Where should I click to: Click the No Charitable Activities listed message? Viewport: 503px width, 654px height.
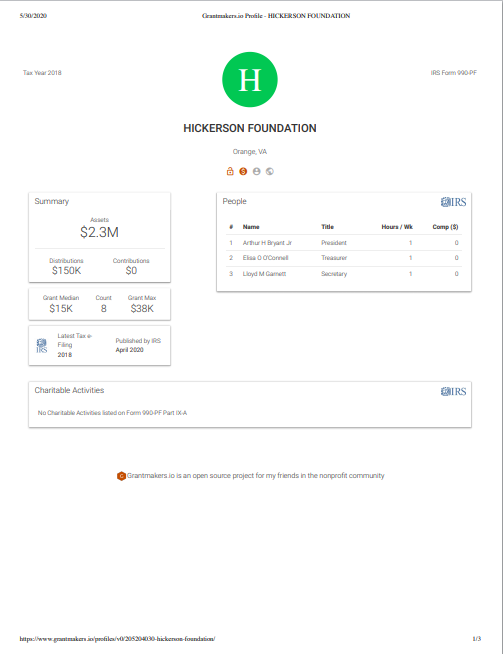click(112, 413)
